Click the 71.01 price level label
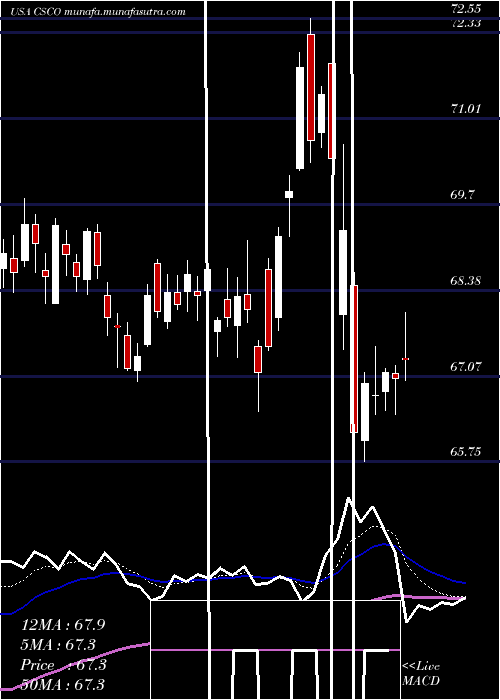Viewport: 500px width, 700px height. point(466,108)
